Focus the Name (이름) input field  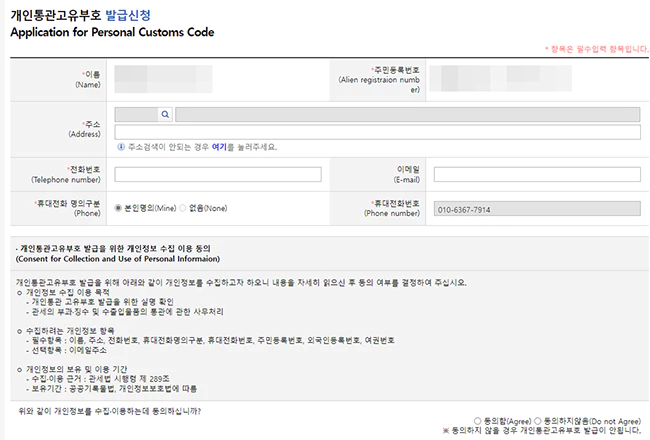coord(163,79)
